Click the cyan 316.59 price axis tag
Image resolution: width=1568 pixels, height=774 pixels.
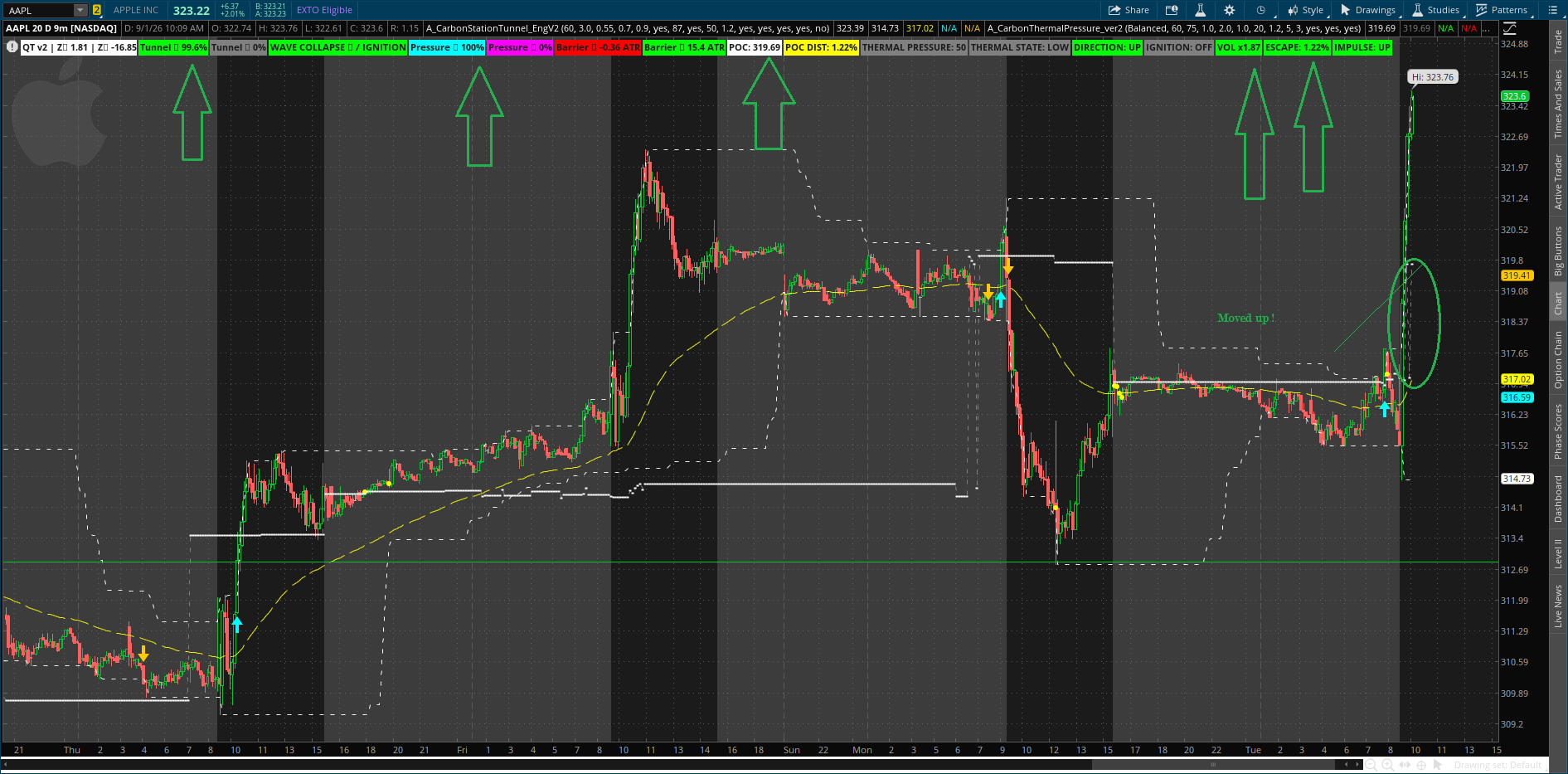(1517, 397)
